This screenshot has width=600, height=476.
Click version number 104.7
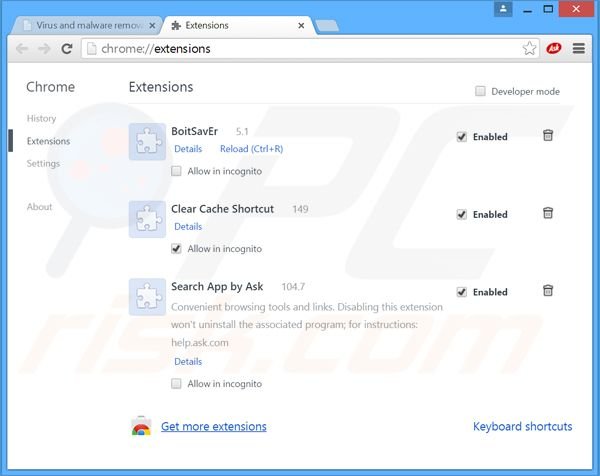click(x=293, y=287)
